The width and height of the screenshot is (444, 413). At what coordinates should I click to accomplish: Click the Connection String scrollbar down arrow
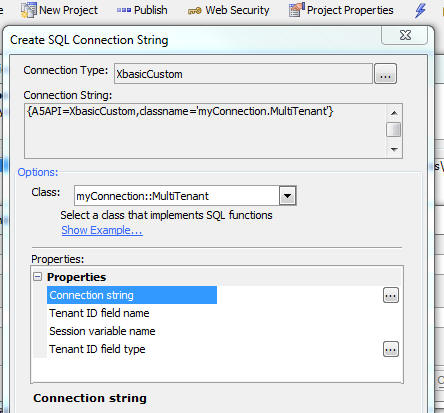click(394, 149)
